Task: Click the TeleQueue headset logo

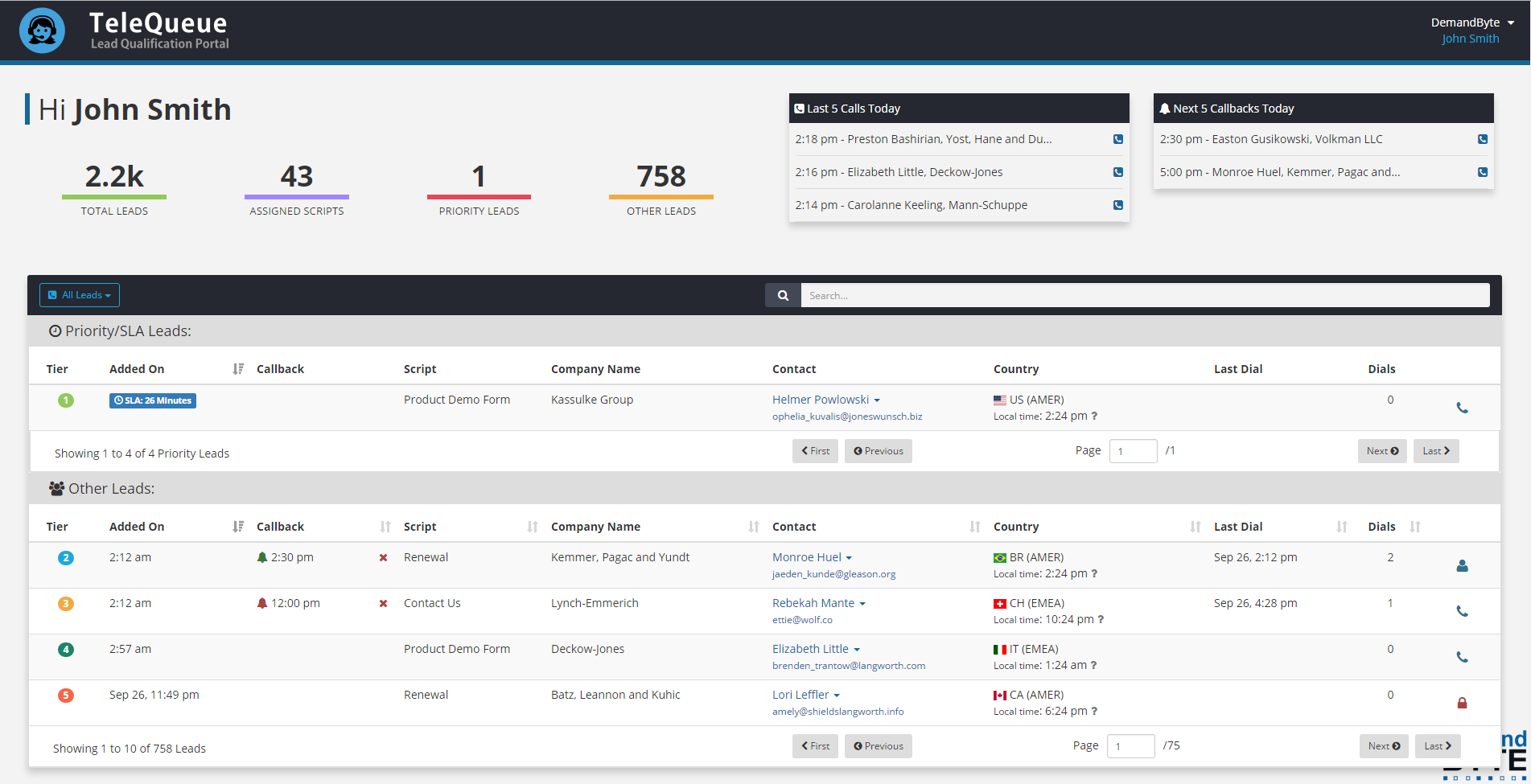Action: (42, 31)
